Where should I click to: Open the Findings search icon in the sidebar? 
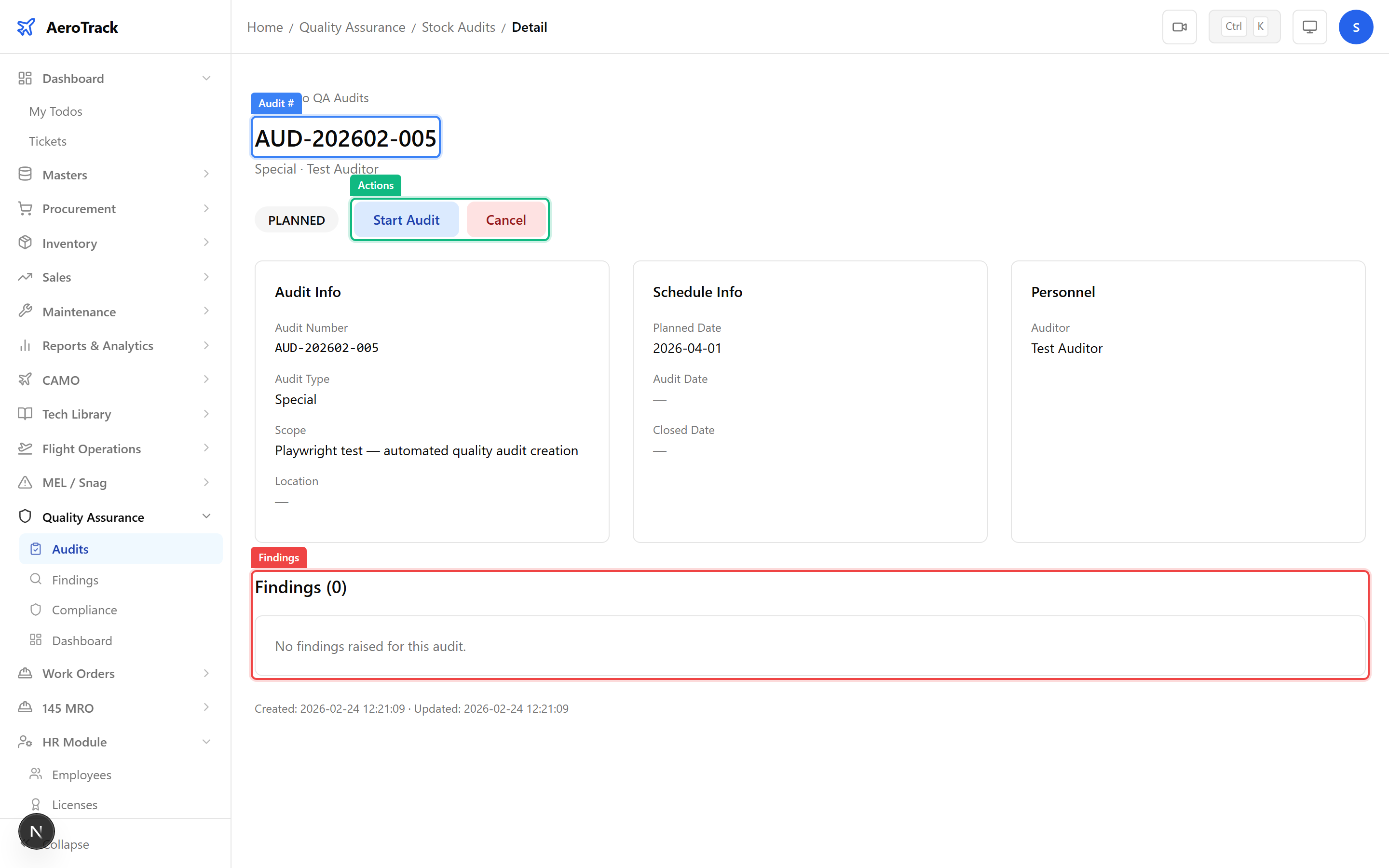[36, 579]
